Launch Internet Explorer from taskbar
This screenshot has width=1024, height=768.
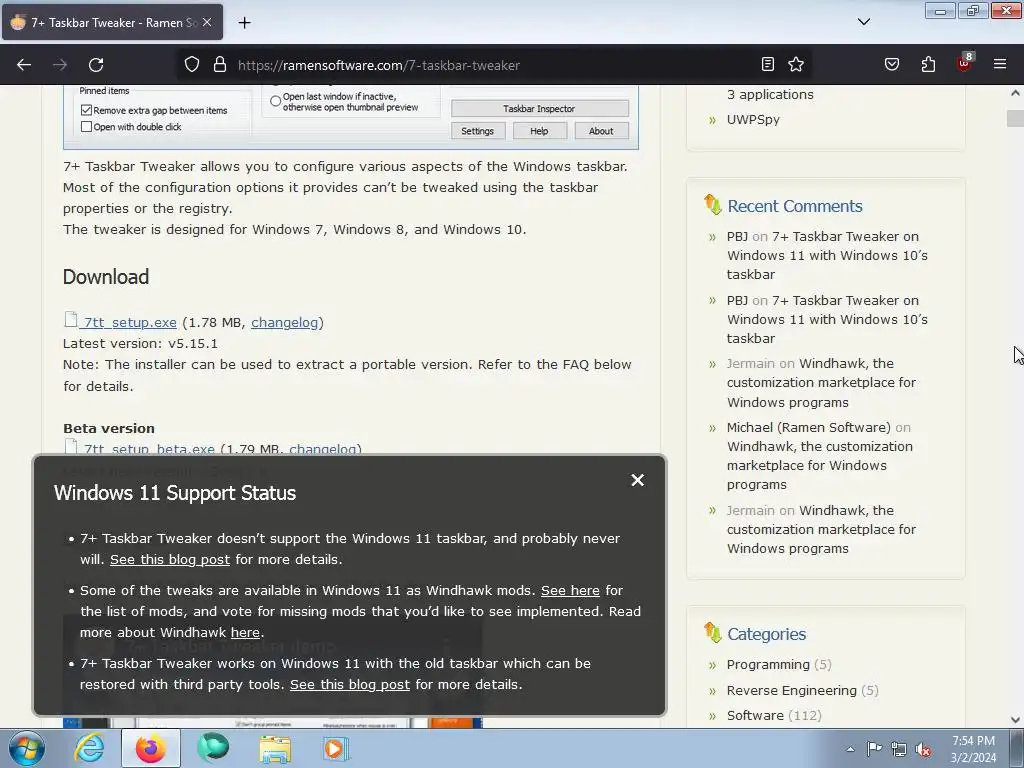[x=89, y=748]
